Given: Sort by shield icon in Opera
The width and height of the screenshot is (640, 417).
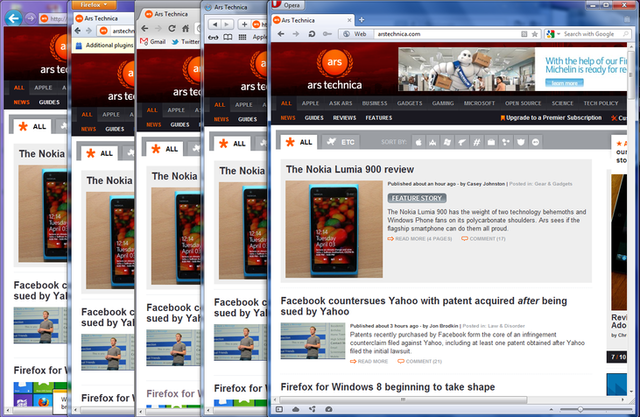Looking at the screenshot, I should click(x=520, y=142).
